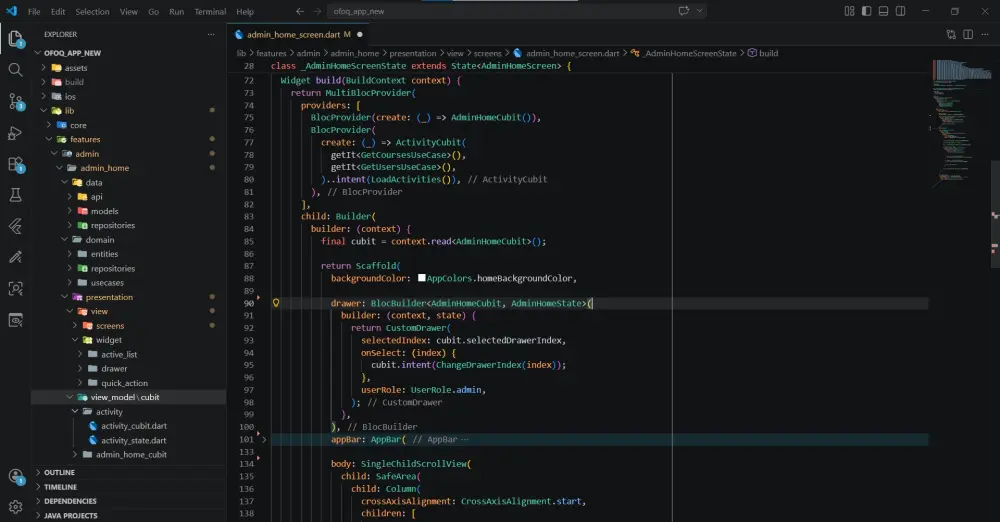The height and width of the screenshot is (522, 1000).
Task: Click breadcrumb presentation segment
Action: [x=413, y=53]
